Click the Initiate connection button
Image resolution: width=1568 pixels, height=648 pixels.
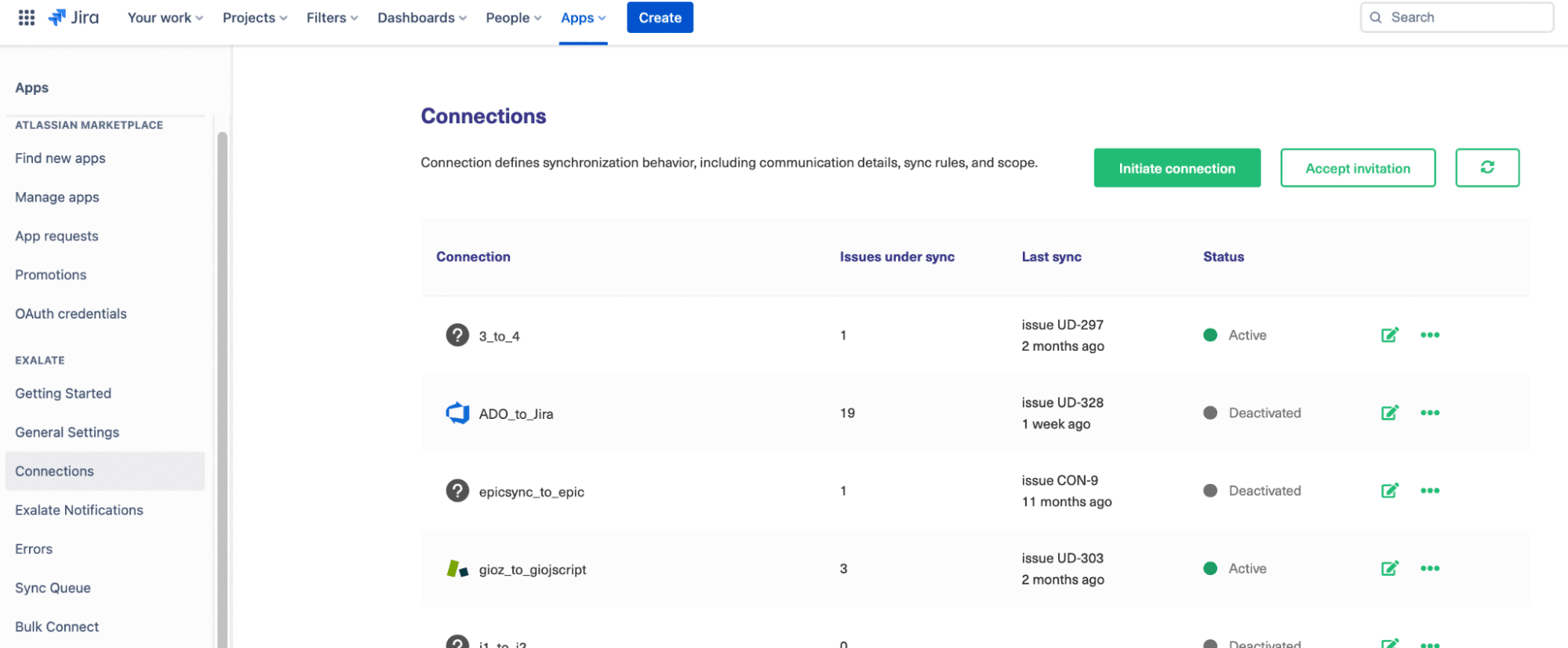click(1177, 168)
